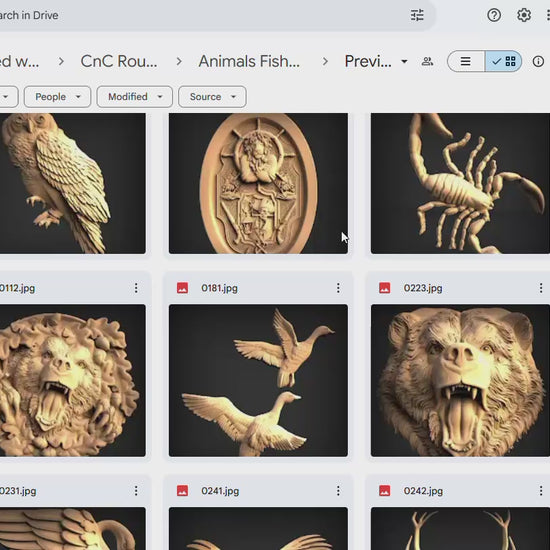Image resolution: width=550 pixels, height=550 pixels.
Task: Click image file icon beside 0241.jpg
Action: pos(182,491)
